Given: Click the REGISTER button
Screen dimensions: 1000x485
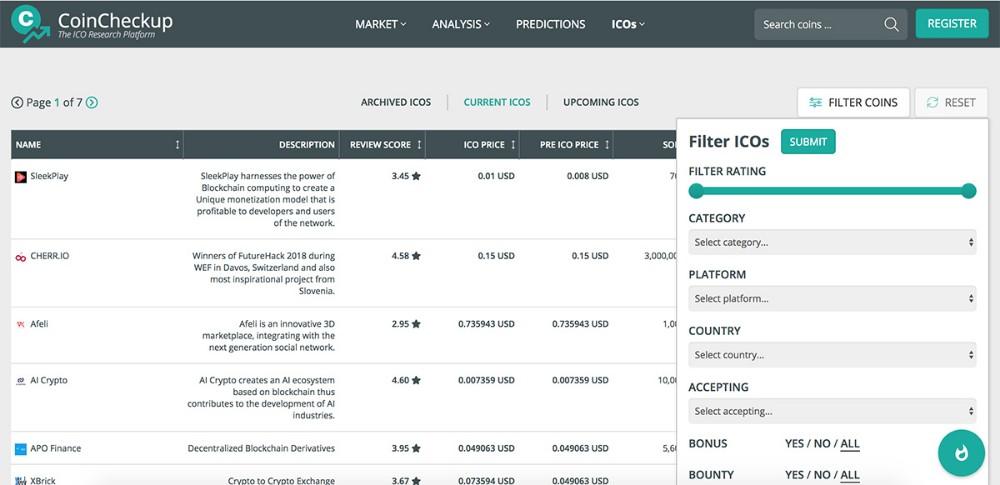Looking at the screenshot, I should [952, 24].
